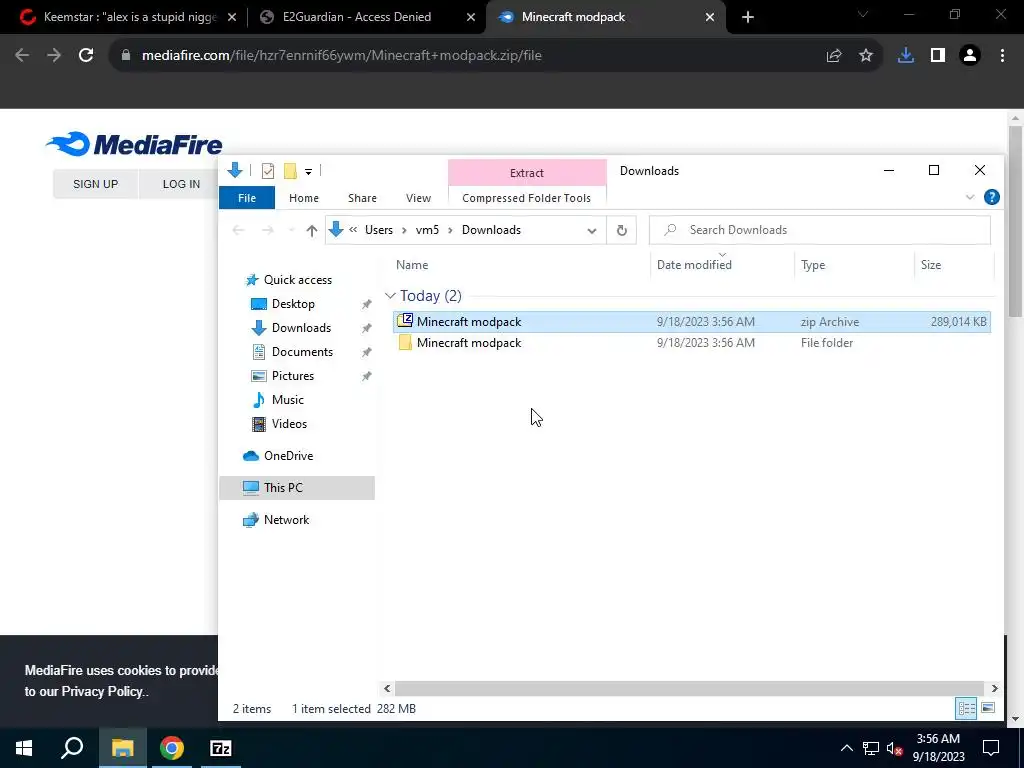Expand the Explorer ribbon chevron
Screen dimensions: 1024x768
coord(970,197)
